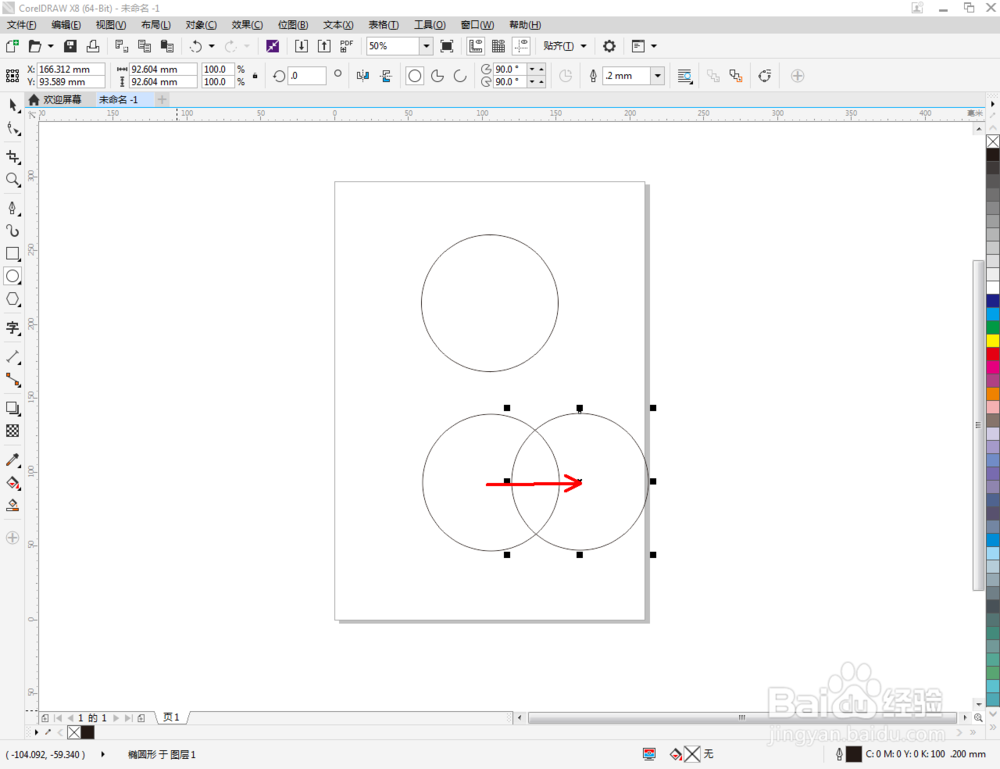Click the new document tab plus button

(x=162, y=99)
